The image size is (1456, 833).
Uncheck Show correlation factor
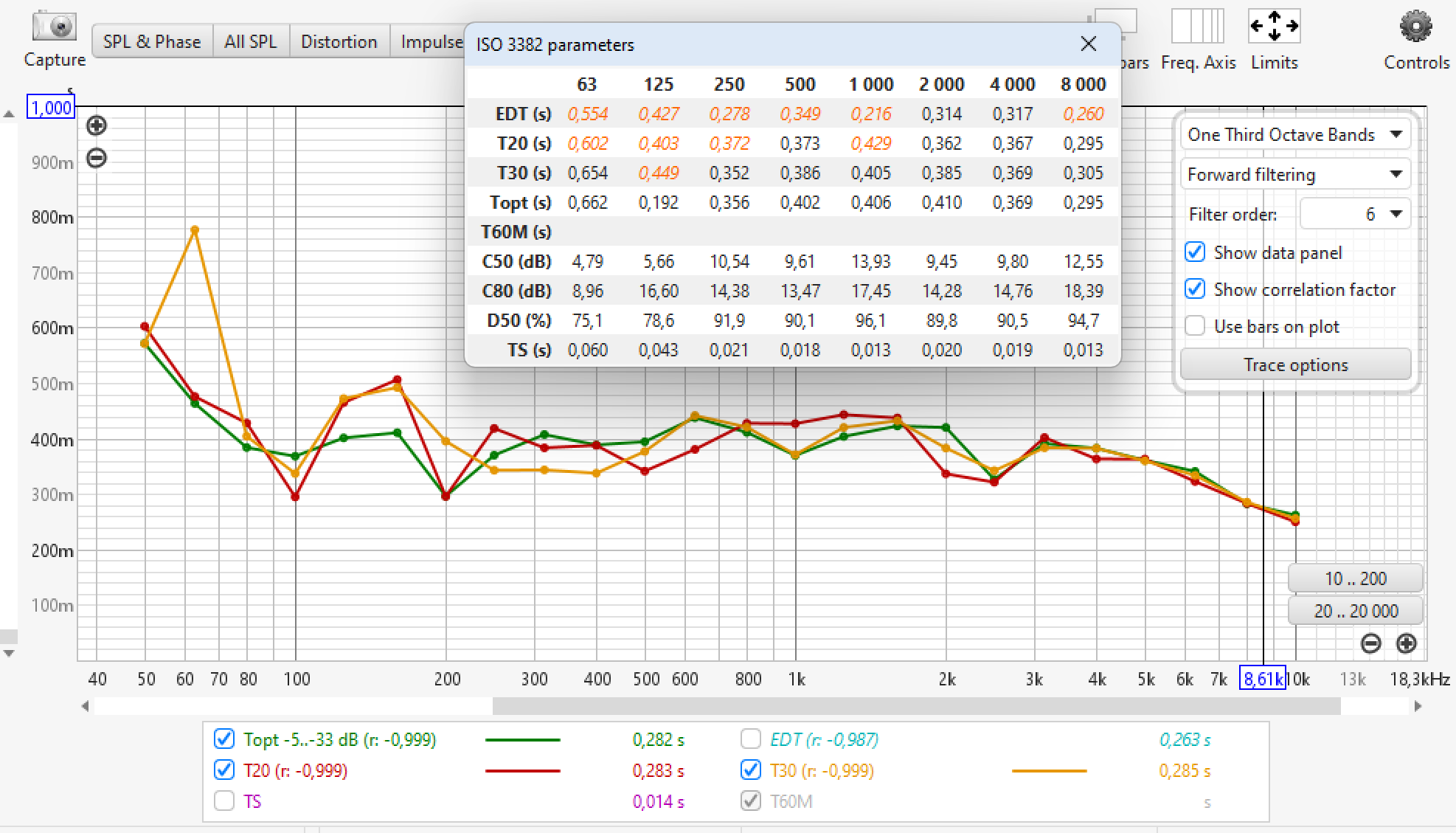coord(1195,289)
